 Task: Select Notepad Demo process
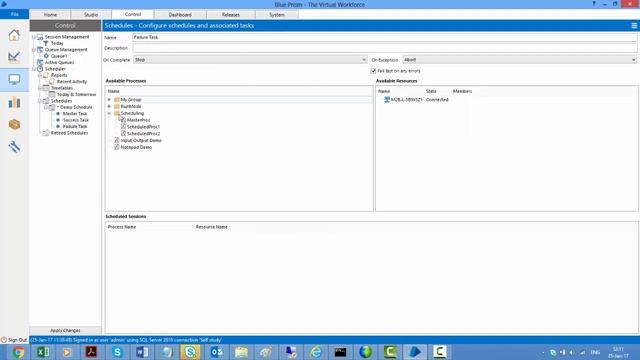[x=136, y=147]
